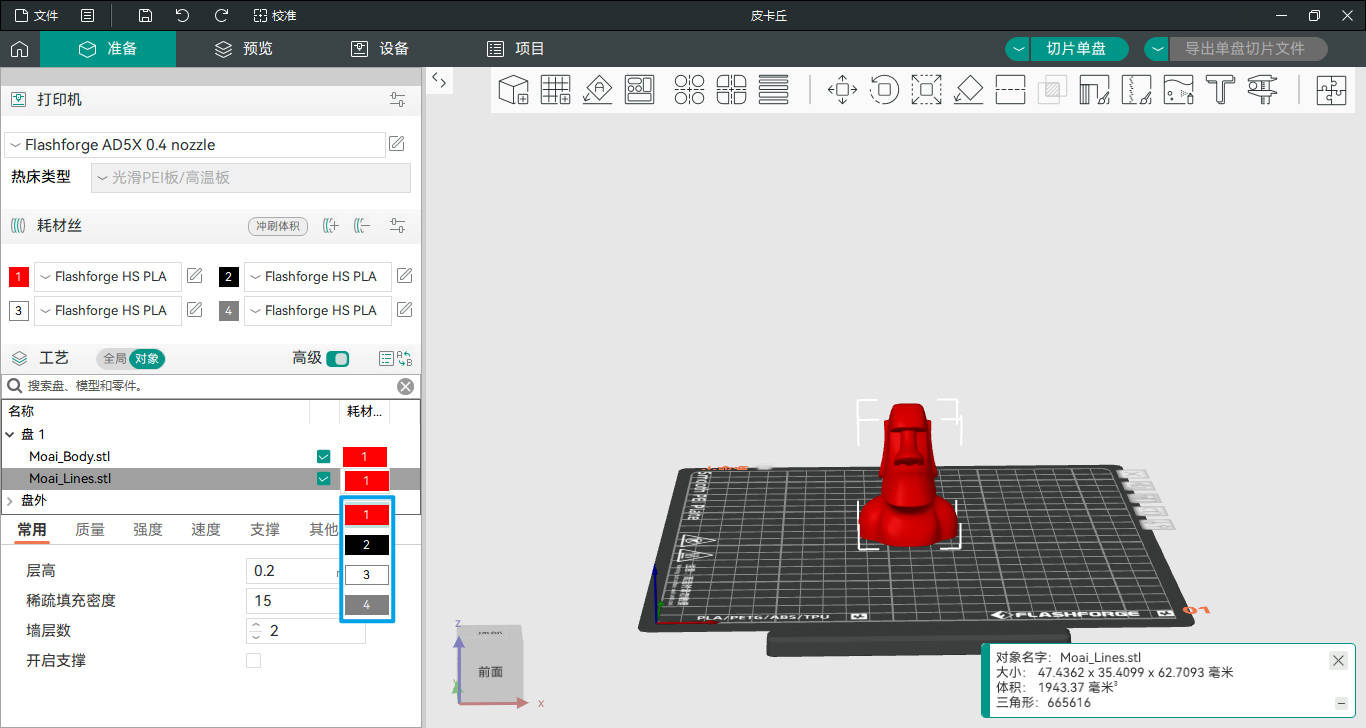Open the 导出单盘切片文件 dropdown arrow
The height and width of the screenshot is (728, 1366).
(1156, 49)
